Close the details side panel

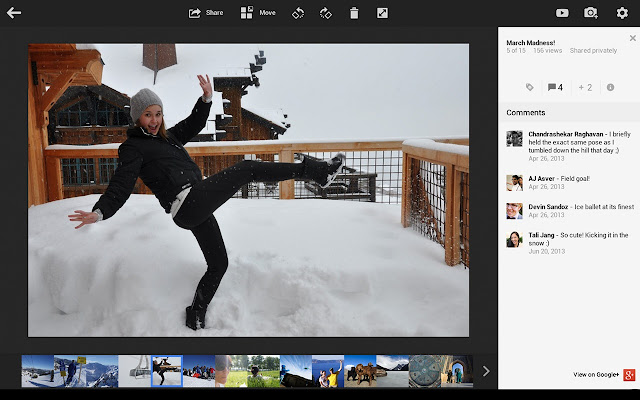633,38
